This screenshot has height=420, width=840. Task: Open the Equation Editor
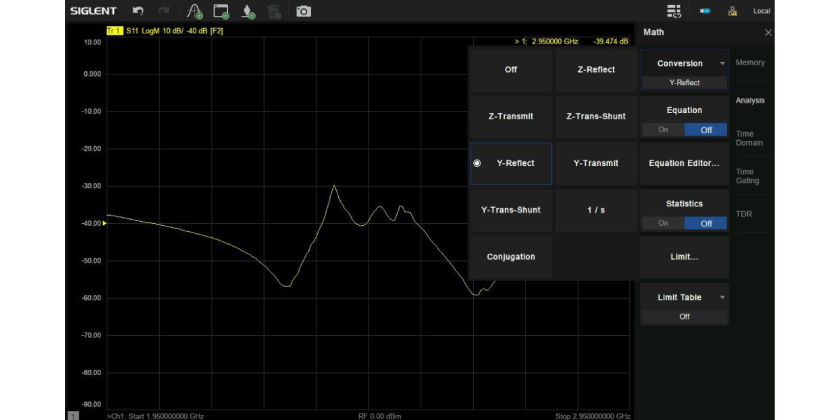[684, 163]
